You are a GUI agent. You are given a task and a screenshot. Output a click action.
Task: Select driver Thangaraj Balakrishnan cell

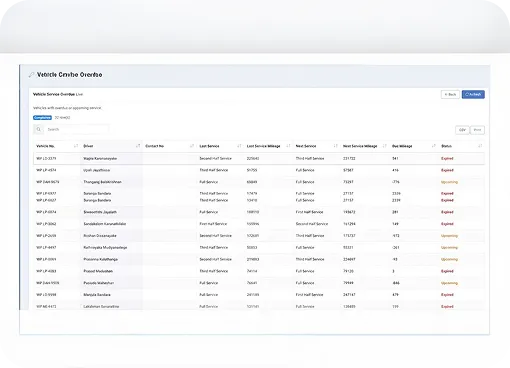pyautogui.click(x=102, y=182)
